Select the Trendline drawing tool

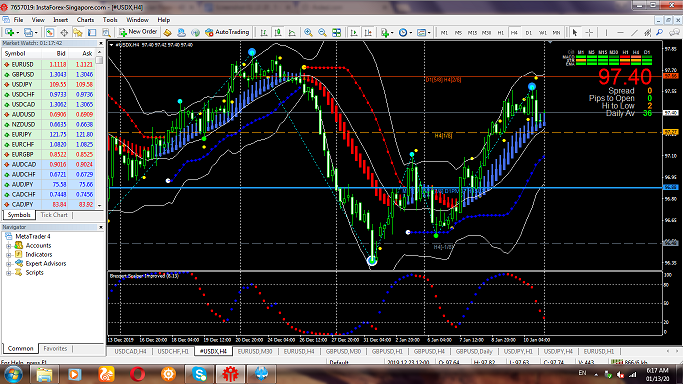point(634,33)
